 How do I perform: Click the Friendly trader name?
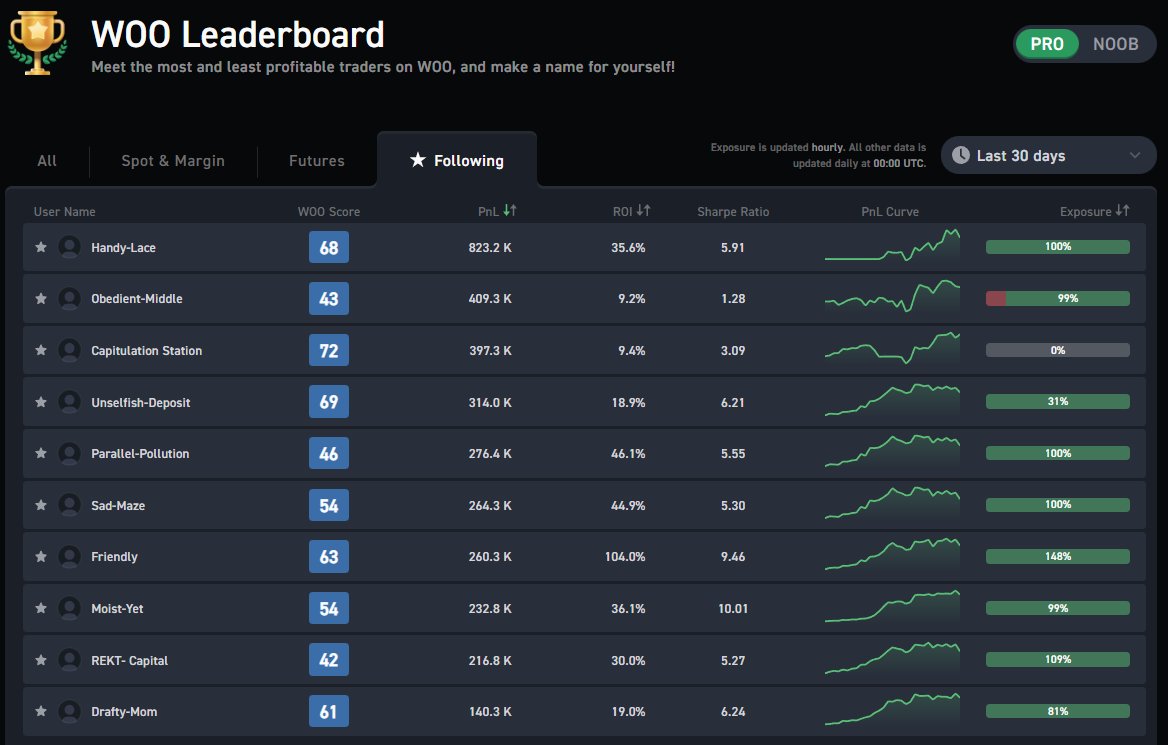point(115,557)
